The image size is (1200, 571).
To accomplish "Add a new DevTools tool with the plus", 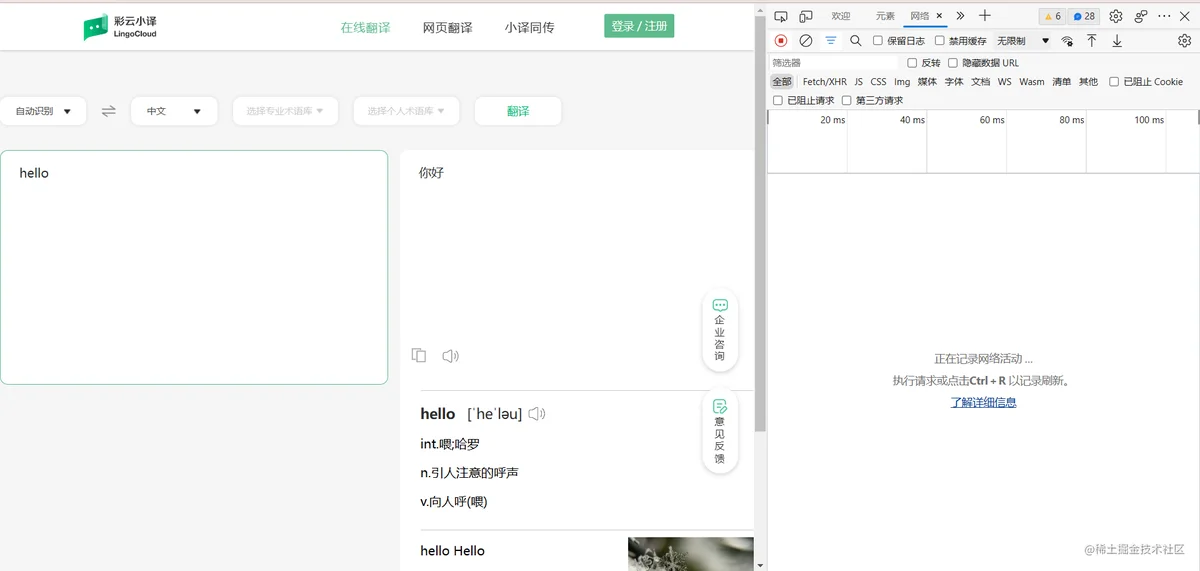I will pos(985,16).
